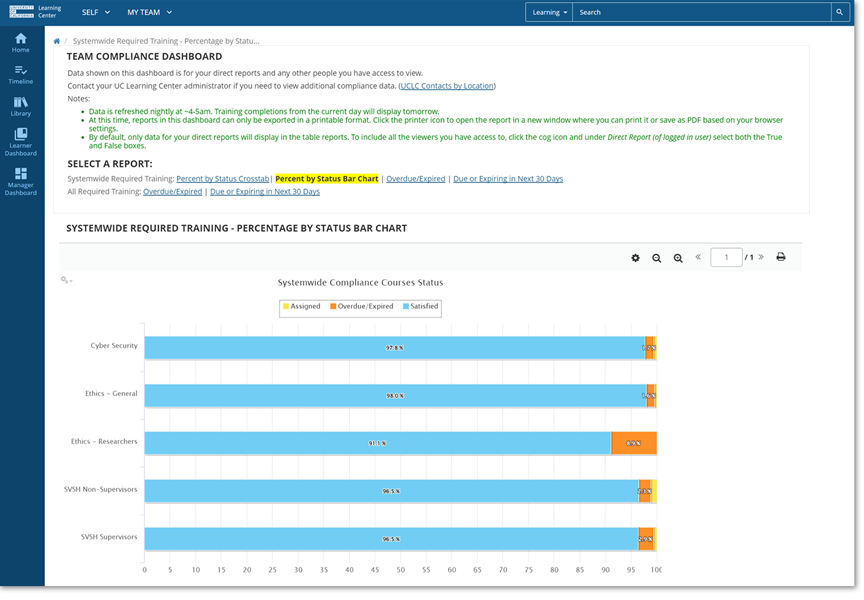Open report settings cog icon
Screen dimensions: 864x600
tap(635, 258)
